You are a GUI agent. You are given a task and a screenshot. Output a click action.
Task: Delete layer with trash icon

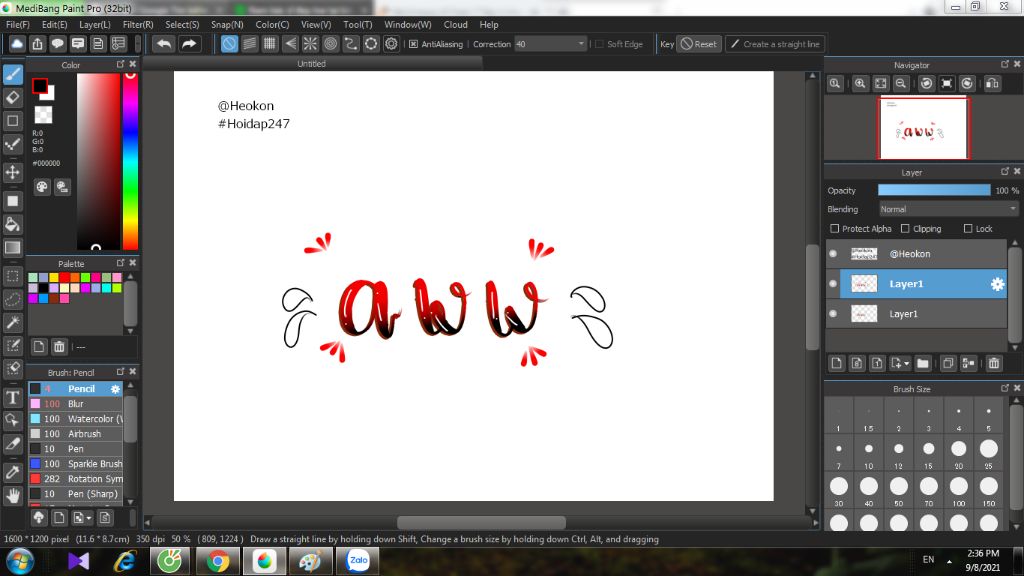pyautogui.click(x=994, y=363)
